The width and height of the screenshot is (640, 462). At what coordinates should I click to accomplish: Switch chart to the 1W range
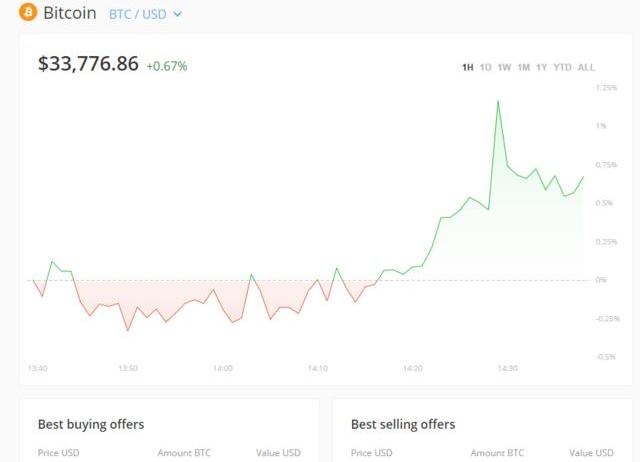coord(504,68)
